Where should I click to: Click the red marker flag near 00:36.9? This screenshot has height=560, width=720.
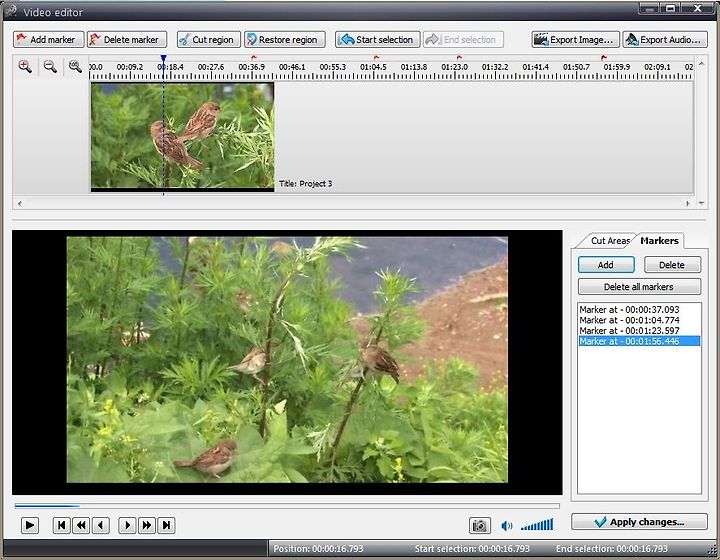(253, 58)
